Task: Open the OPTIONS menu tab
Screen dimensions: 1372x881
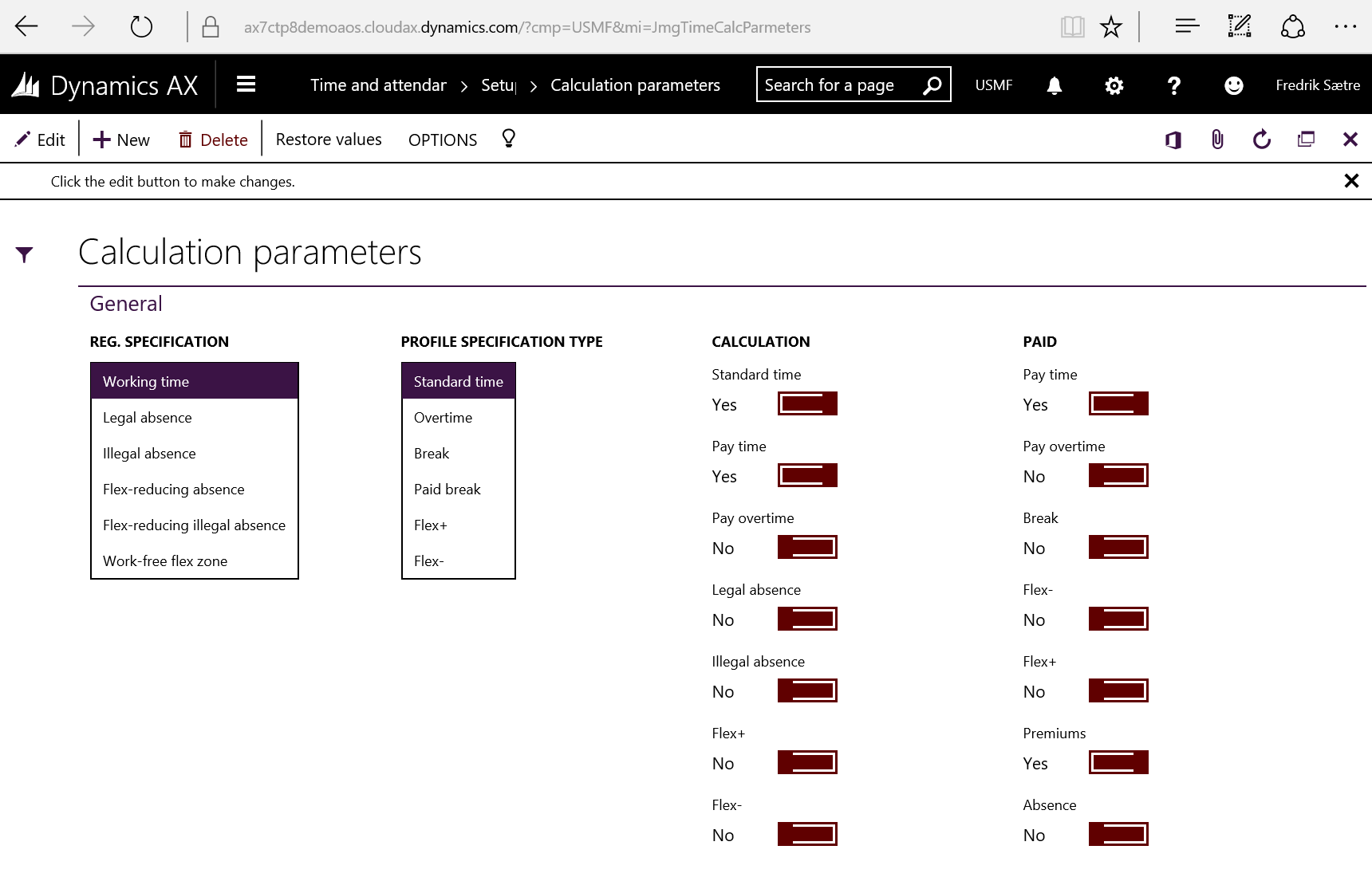Action: pos(443,140)
